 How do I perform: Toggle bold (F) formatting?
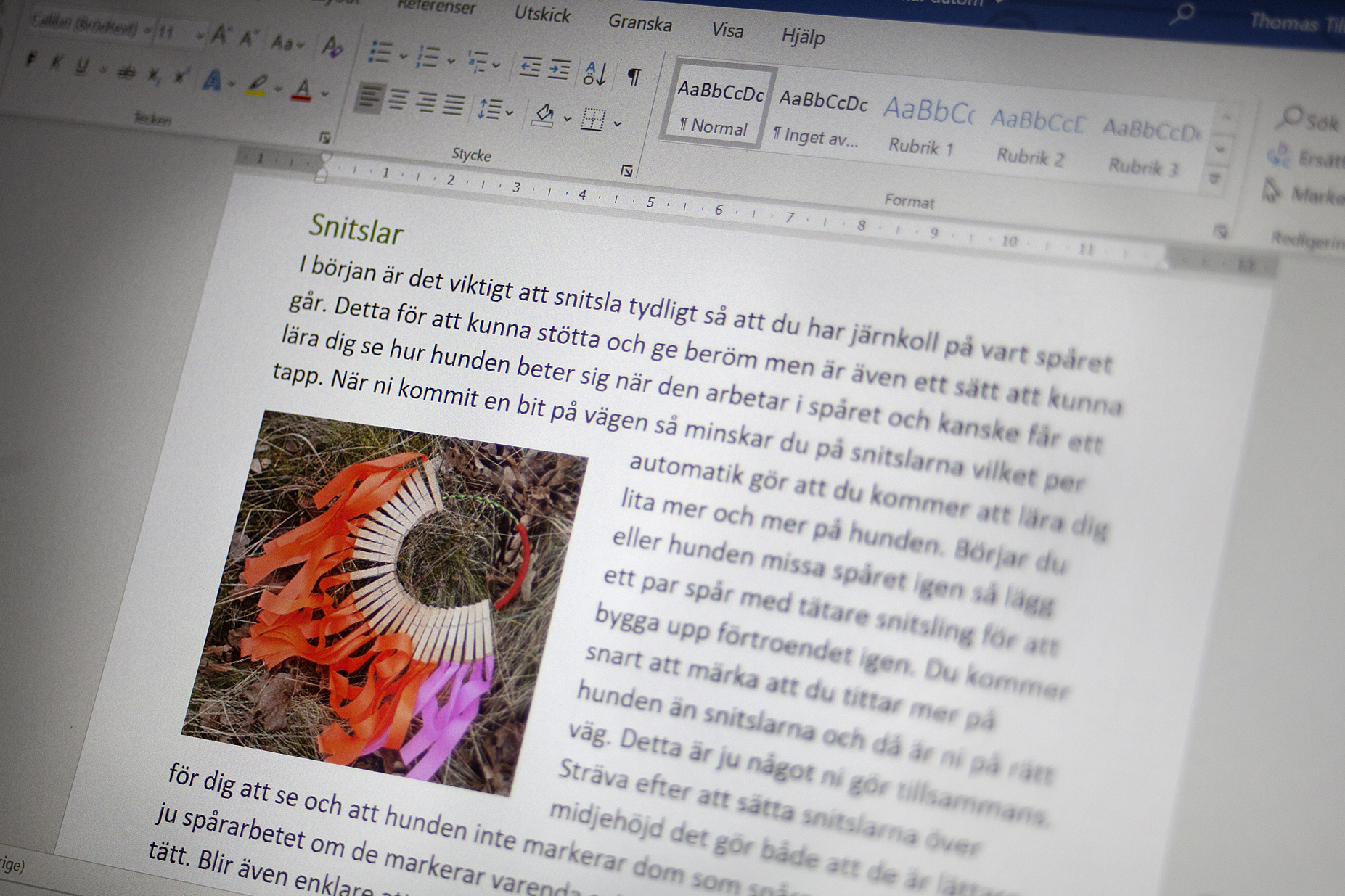(30, 60)
